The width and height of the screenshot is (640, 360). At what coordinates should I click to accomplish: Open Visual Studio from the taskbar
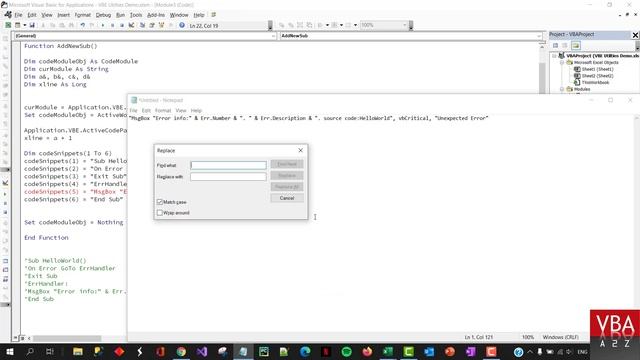point(202,351)
